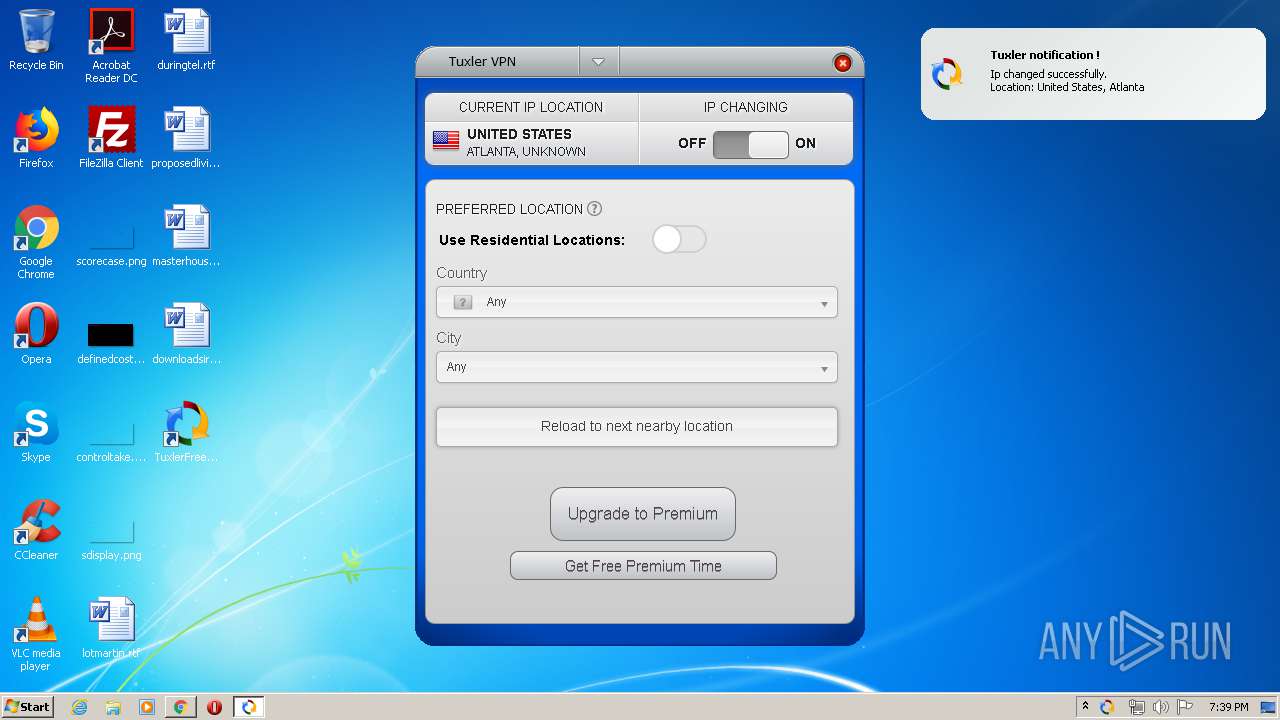This screenshot has height=720, width=1280.
Task: Click the Tuxler notification popup
Action: point(1093,74)
